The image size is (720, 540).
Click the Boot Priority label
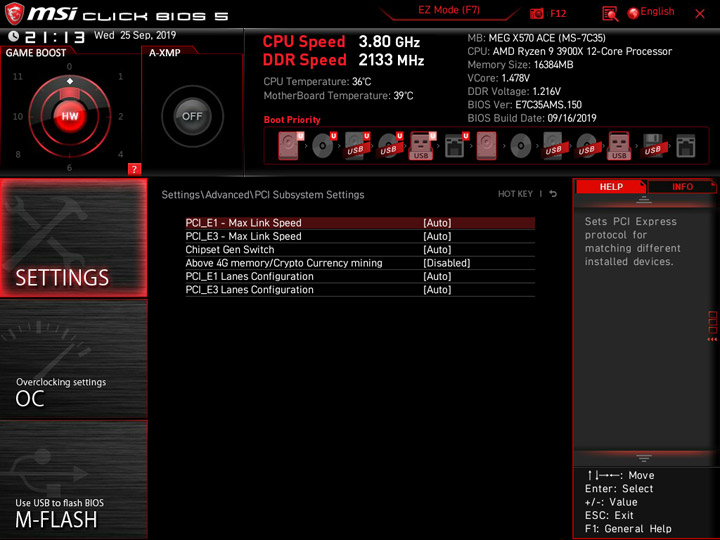[x=292, y=120]
